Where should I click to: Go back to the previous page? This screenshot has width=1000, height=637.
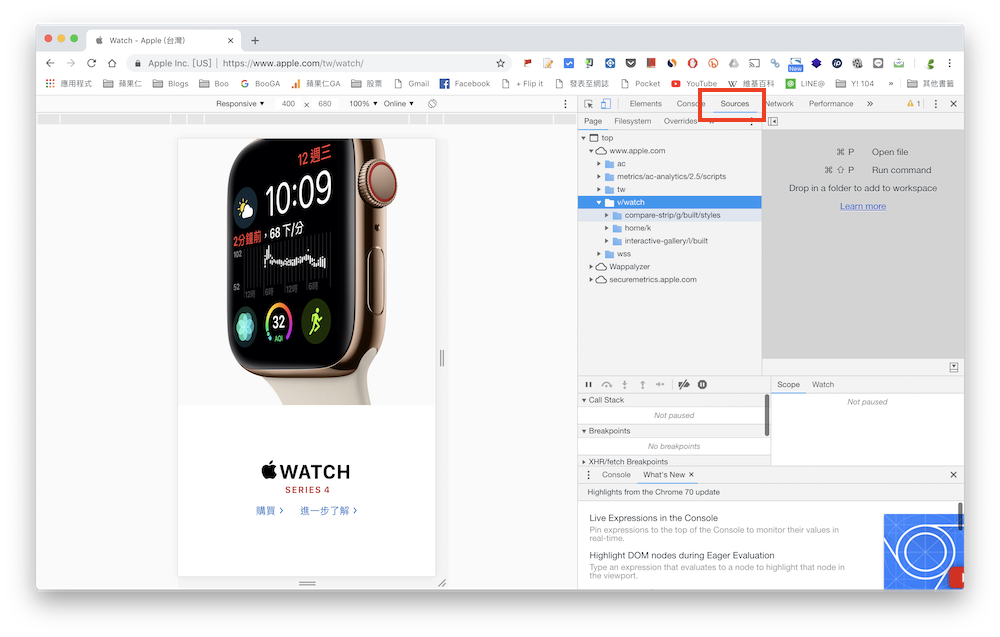click(50, 63)
